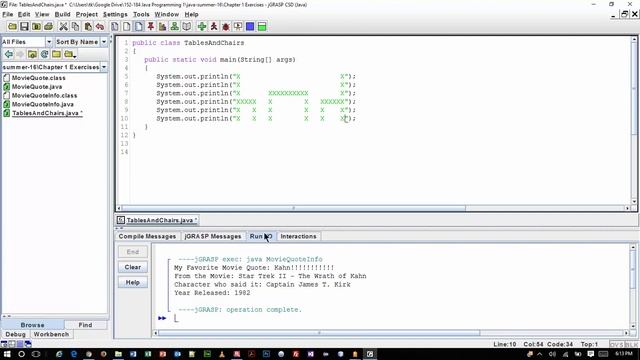Viewport: 640px width, 360px height.
Task: Click the presentation screen toolbar icon
Action: (238, 27)
